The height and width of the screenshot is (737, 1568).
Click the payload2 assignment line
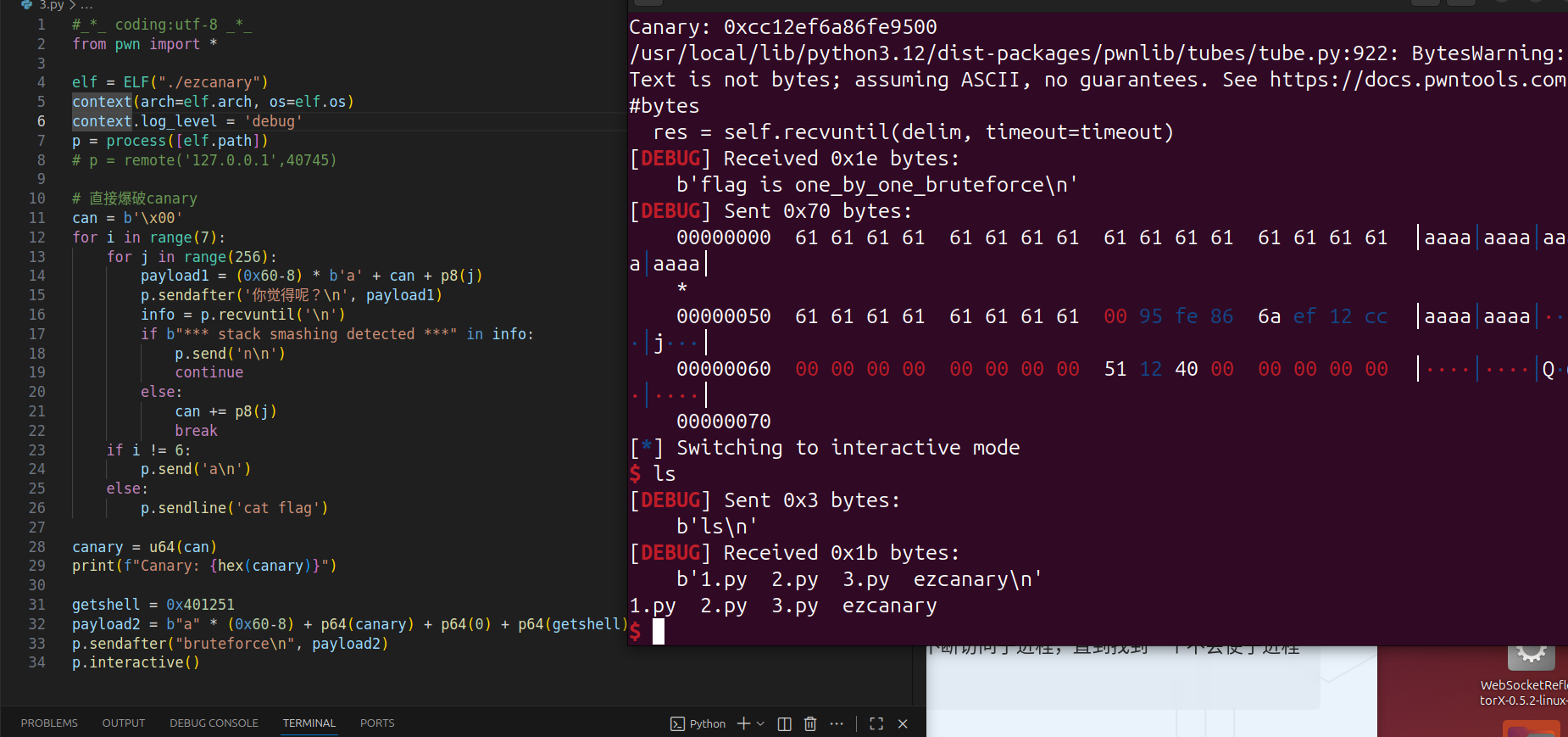click(350, 624)
